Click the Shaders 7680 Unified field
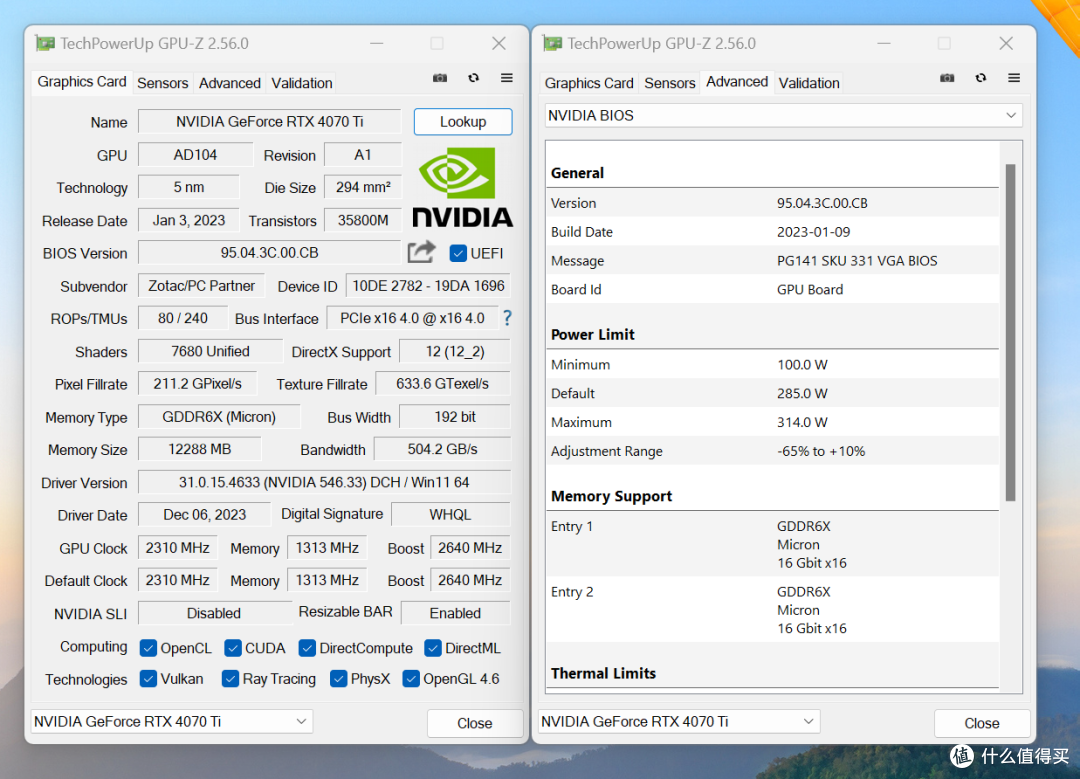The width and height of the screenshot is (1080, 779). tap(210, 351)
